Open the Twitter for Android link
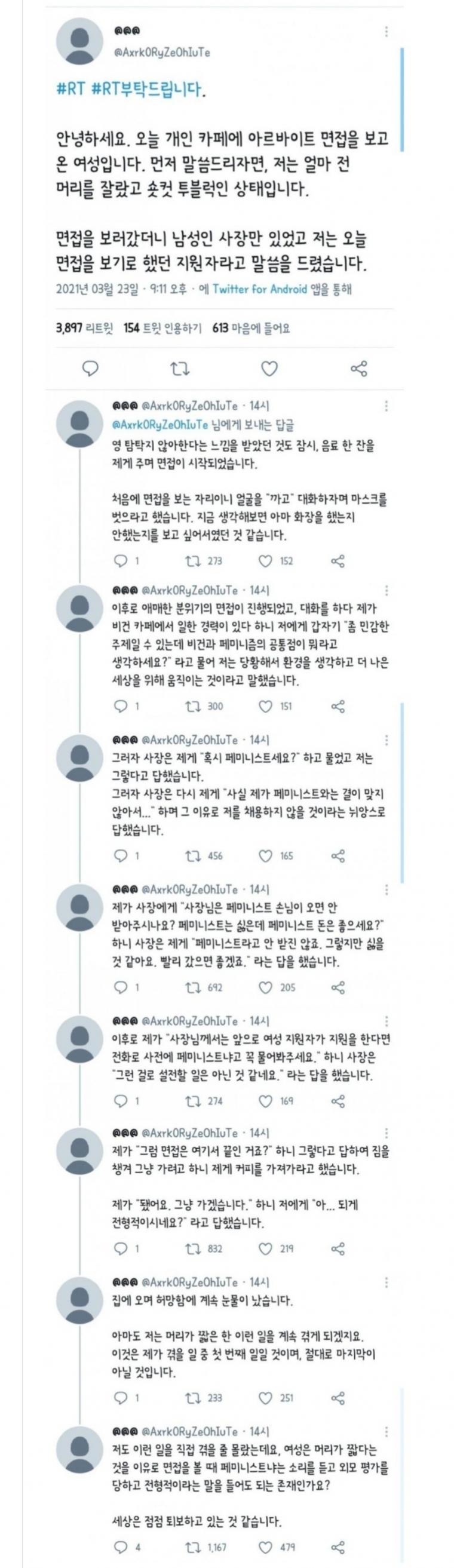The image size is (454, 1568). point(259,289)
